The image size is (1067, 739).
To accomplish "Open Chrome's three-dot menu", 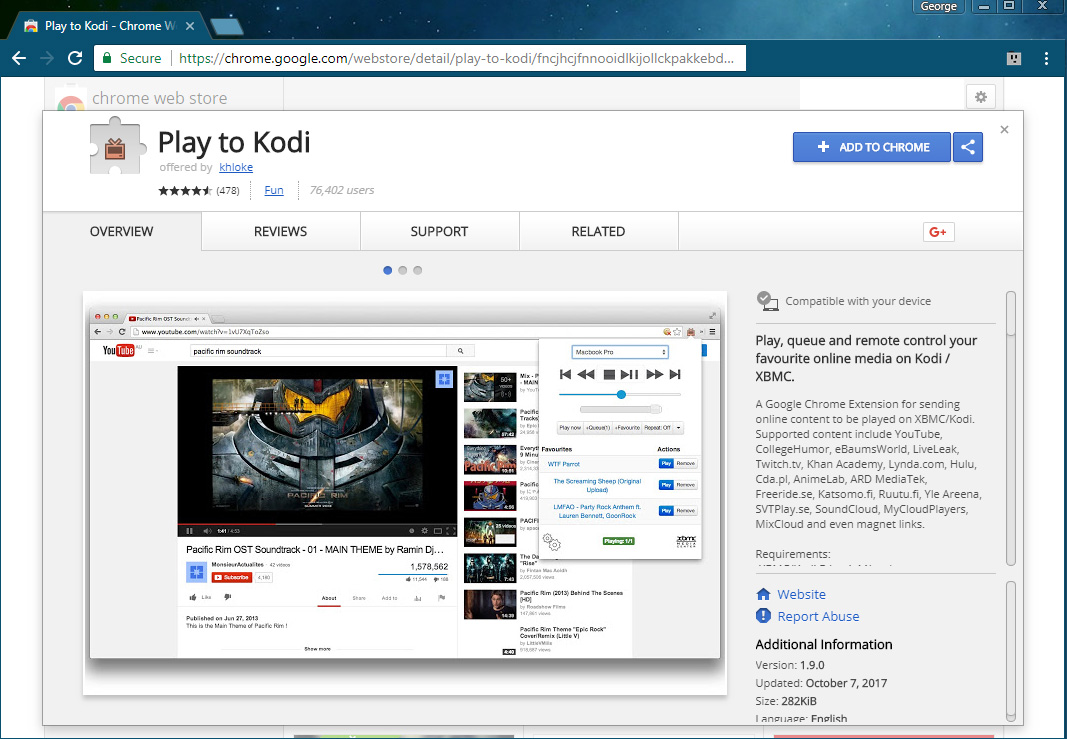I will pos(1045,58).
